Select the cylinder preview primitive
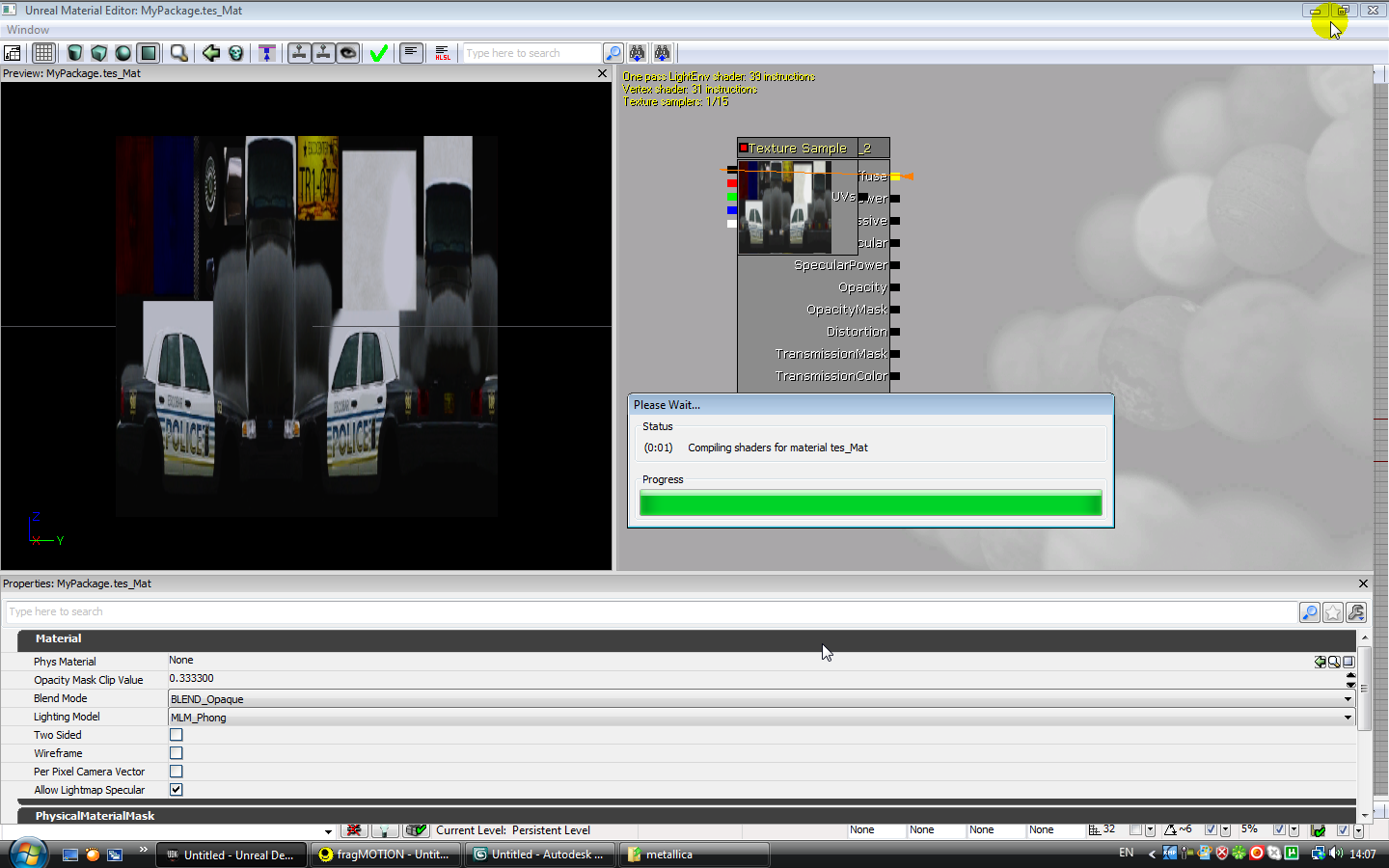 pos(74,53)
